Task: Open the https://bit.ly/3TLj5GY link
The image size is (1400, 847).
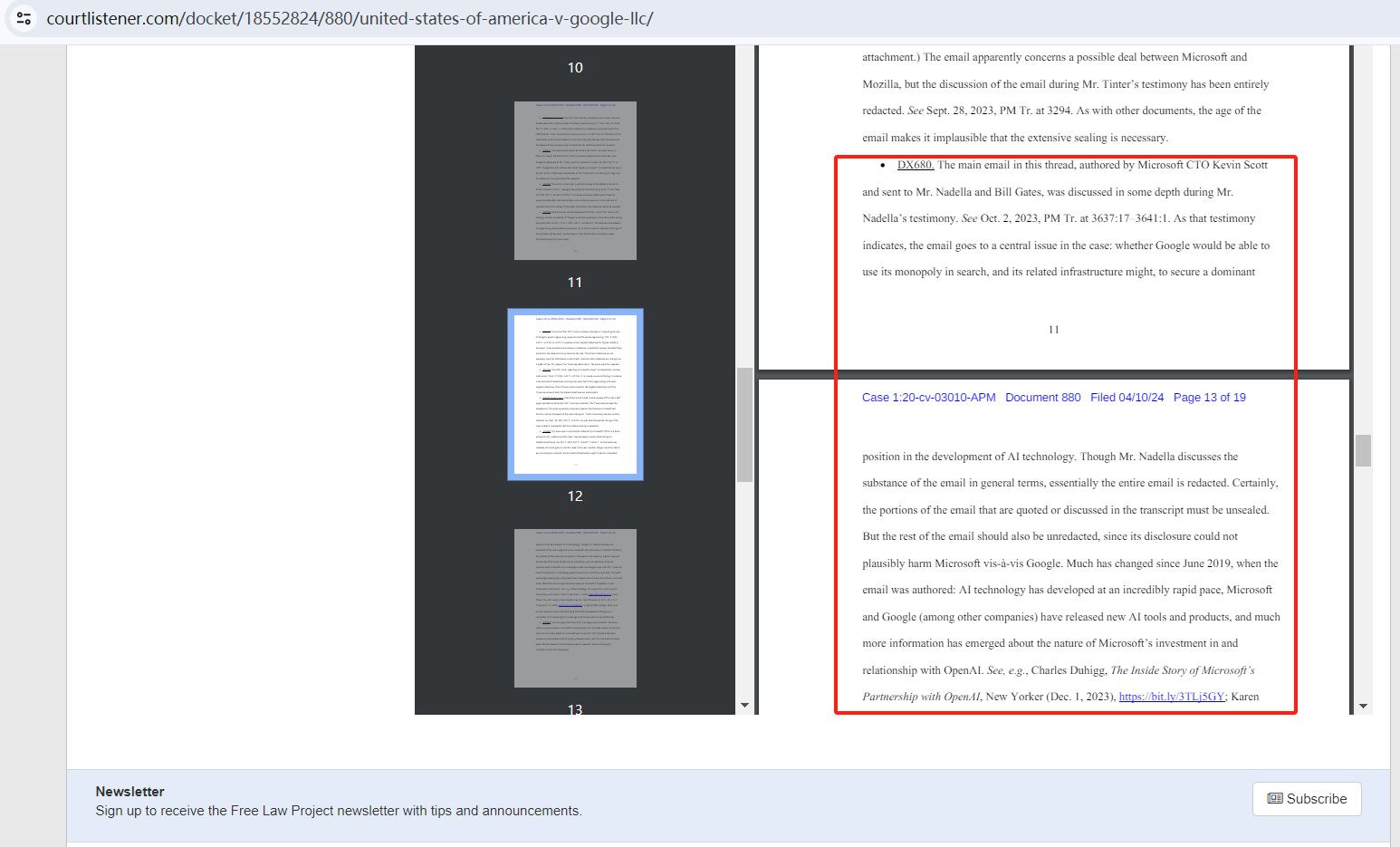Action: pyautogui.click(x=1172, y=697)
